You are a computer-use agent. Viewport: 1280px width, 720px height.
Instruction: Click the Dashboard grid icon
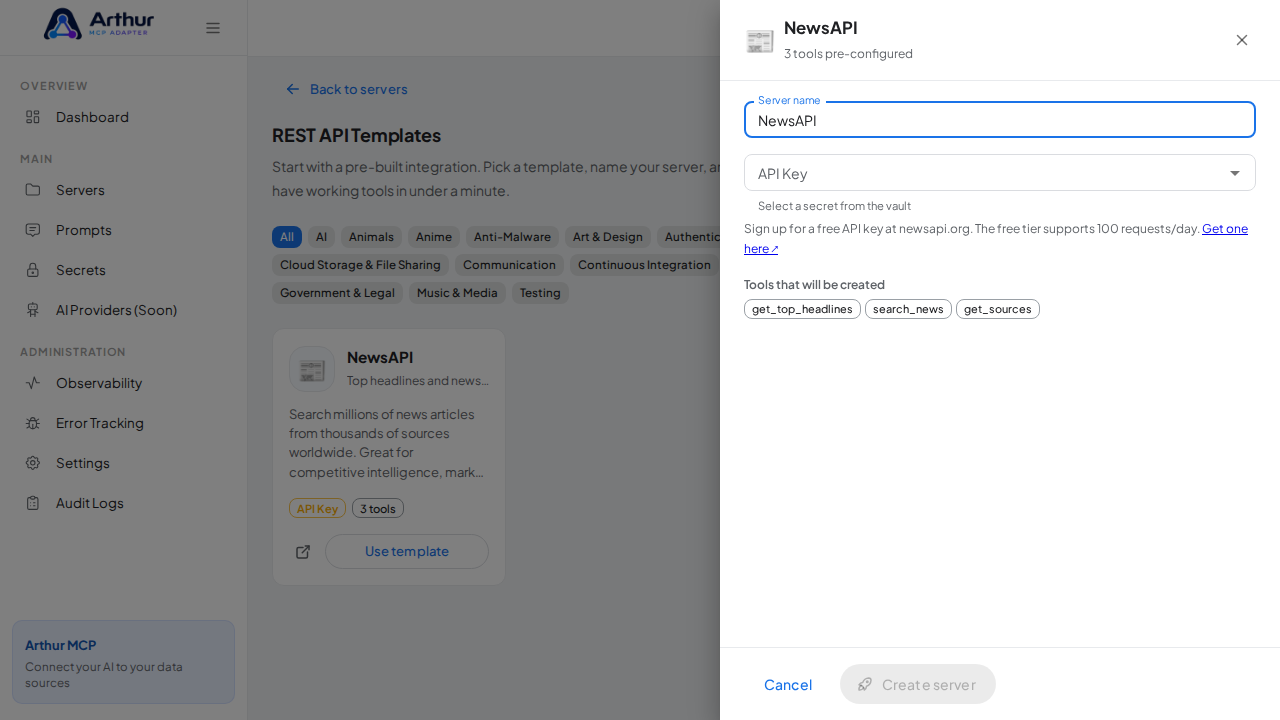coord(33,117)
